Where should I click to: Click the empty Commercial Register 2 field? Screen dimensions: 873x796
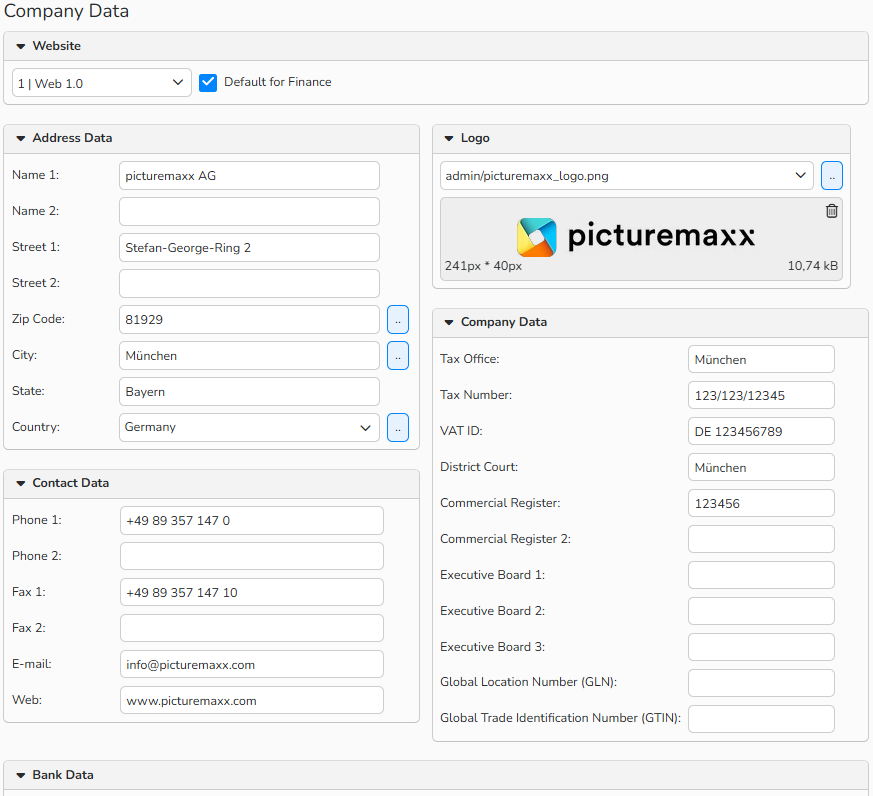pos(761,539)
